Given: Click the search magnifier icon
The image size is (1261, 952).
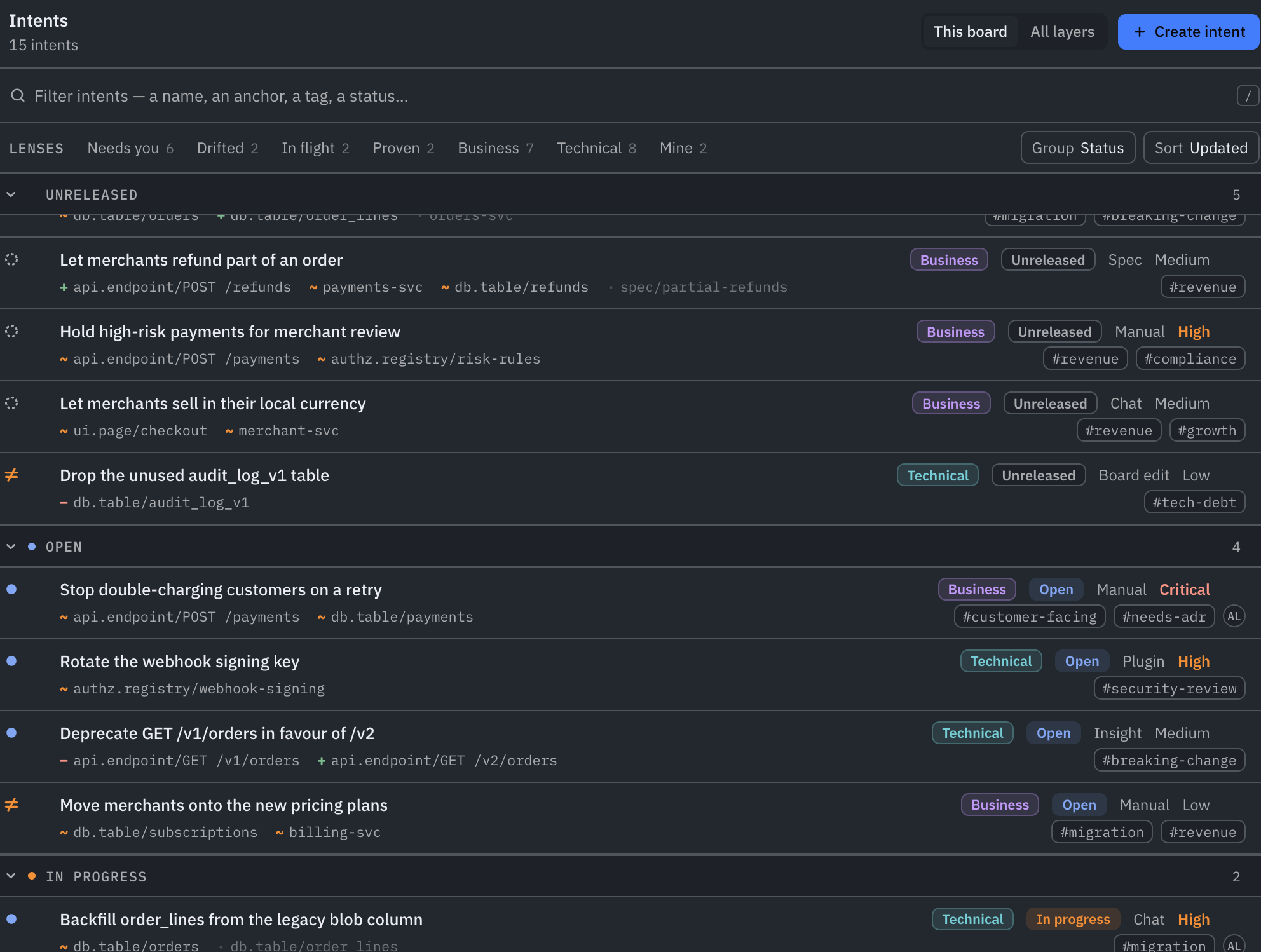Looking at the screenshot, I should point(18,96).
